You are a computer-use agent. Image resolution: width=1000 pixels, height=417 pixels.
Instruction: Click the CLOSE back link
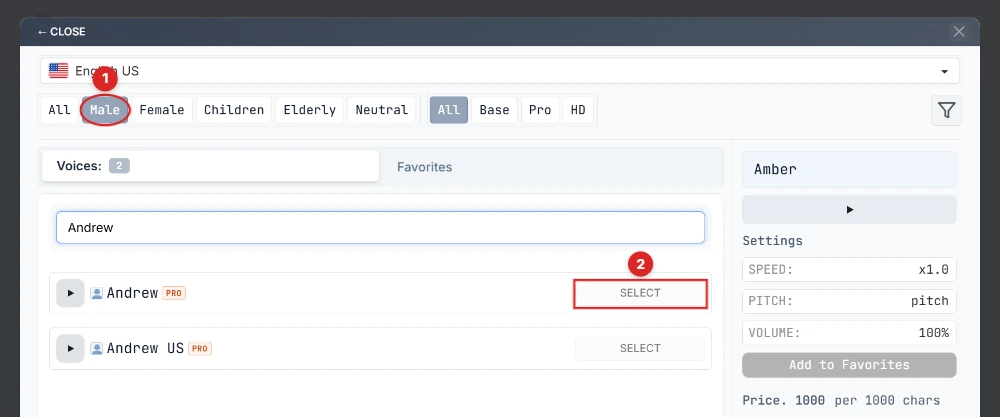point(61,32)
